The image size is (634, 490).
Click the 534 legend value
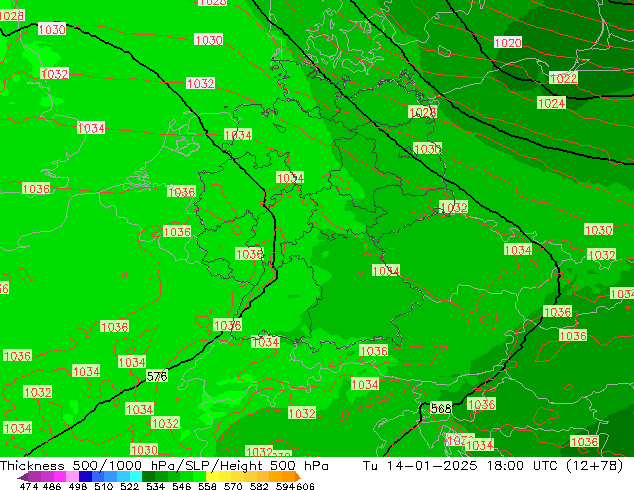tap(156, 486)
